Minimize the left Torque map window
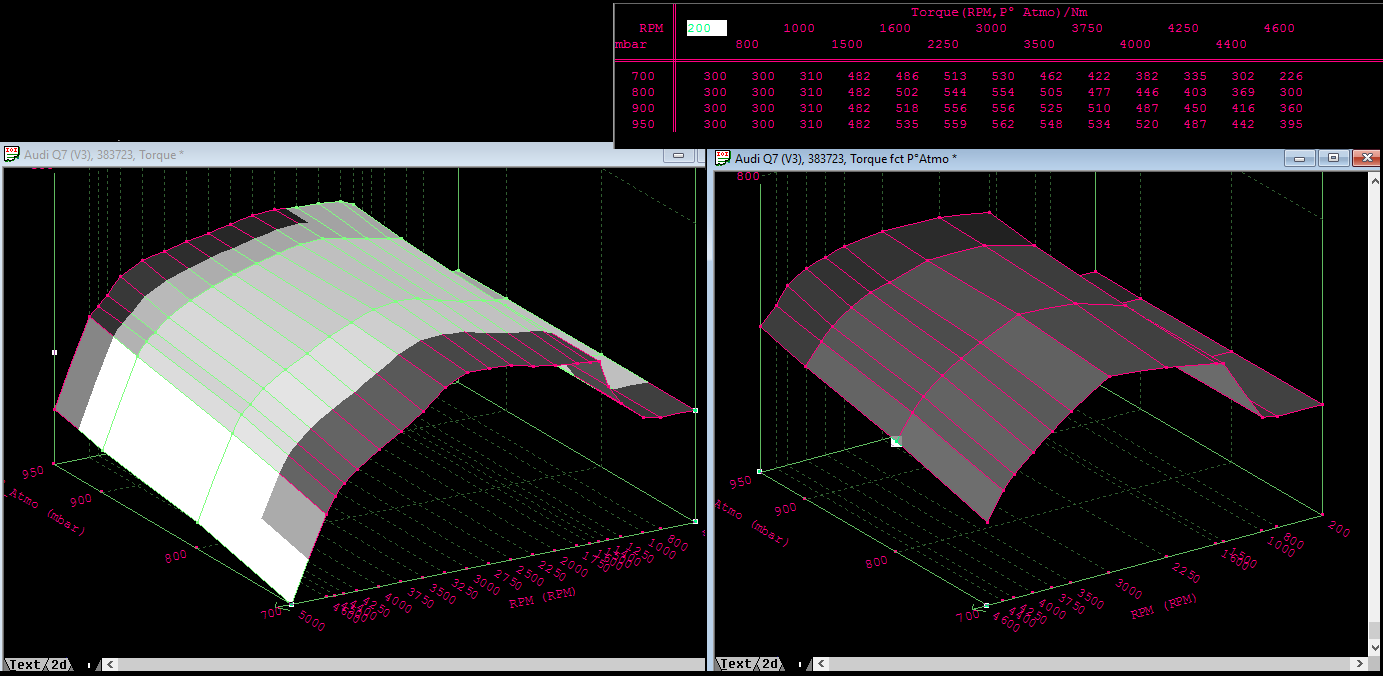 click(x=679, y=155)
